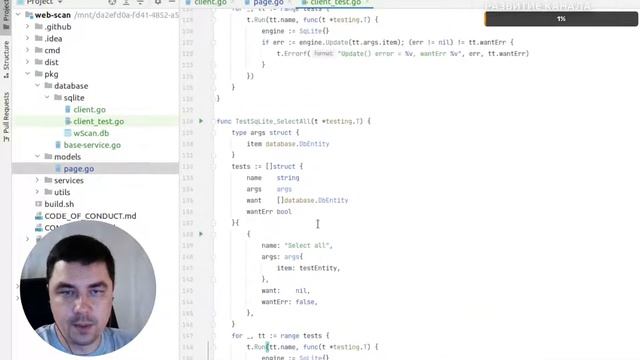
Task: Click the sqlite folder icon
Action: click(58, 98)
